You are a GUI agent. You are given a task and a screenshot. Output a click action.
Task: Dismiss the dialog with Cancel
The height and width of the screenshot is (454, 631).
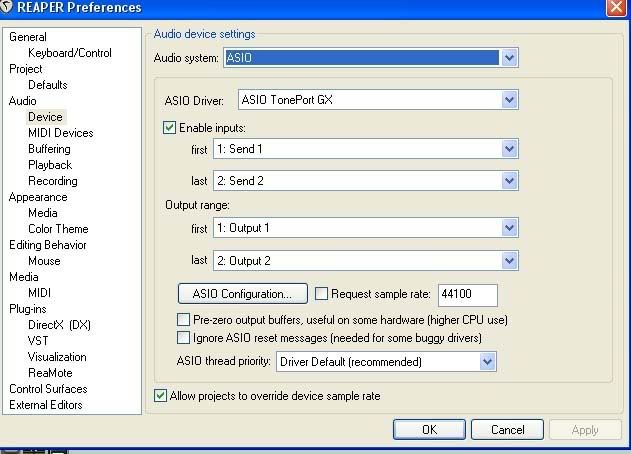[507, 429]
